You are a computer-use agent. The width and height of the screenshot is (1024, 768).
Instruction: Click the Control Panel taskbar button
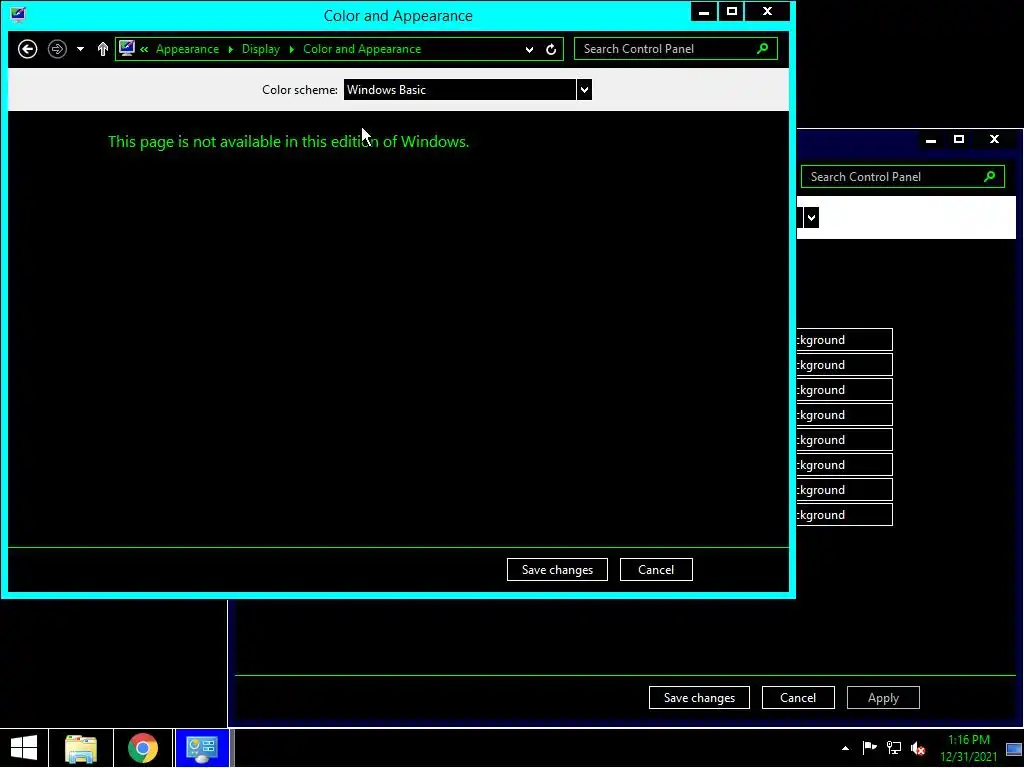click(x=202, y=748)
